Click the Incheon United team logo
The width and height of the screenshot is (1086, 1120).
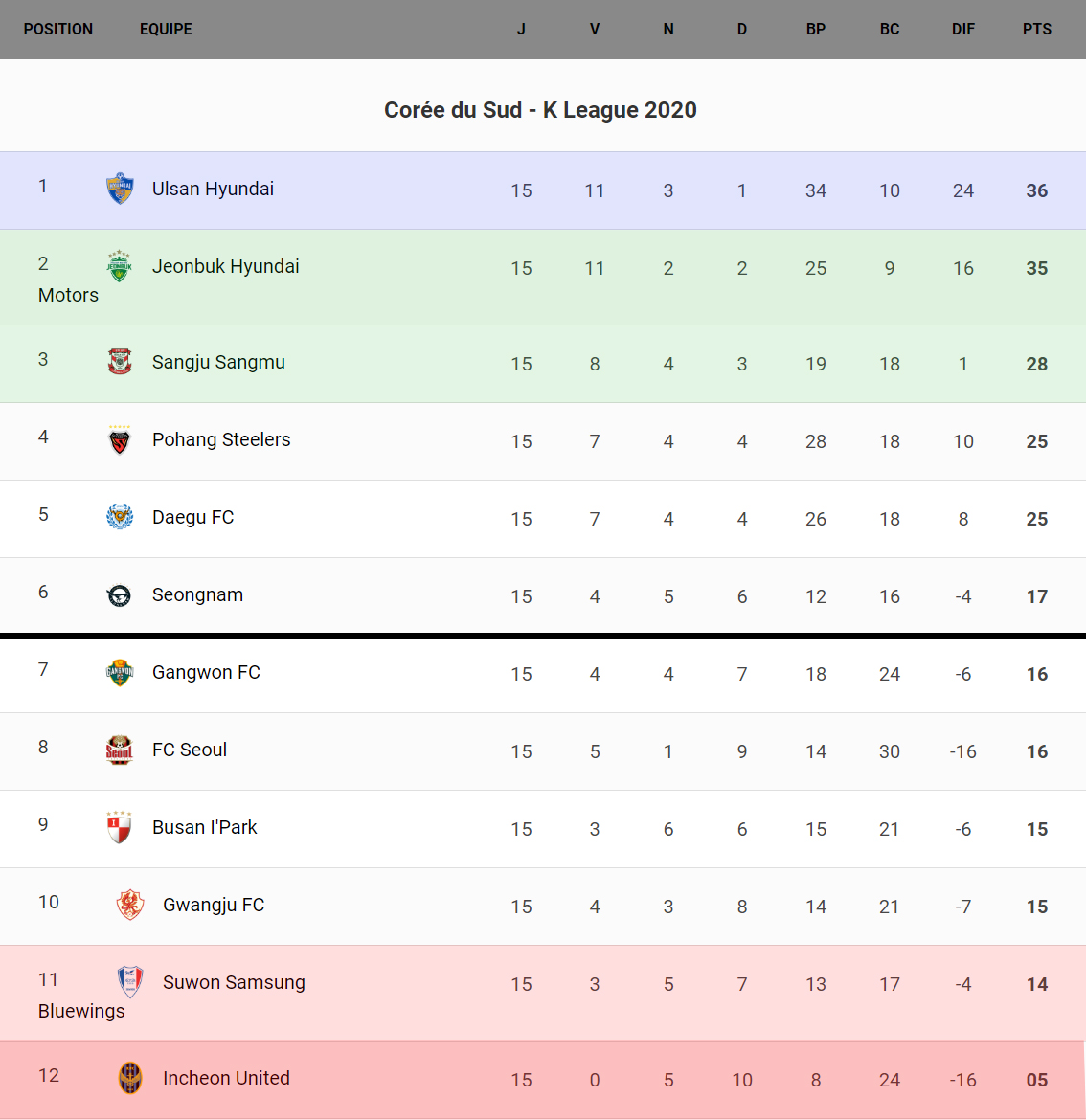130,1079
